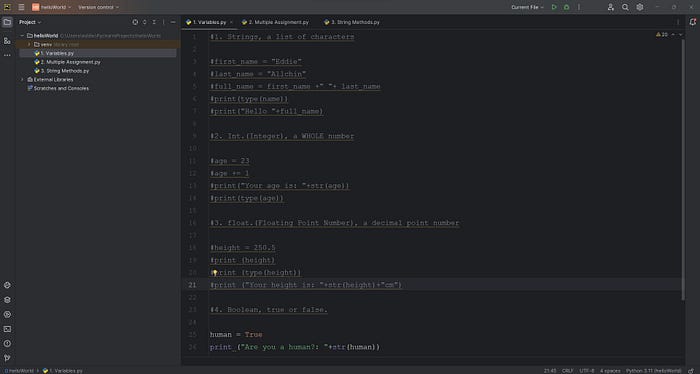This screenshot has width=700, height=374.
Task: Open Git version control tool window icon
Action: (7, 358)
